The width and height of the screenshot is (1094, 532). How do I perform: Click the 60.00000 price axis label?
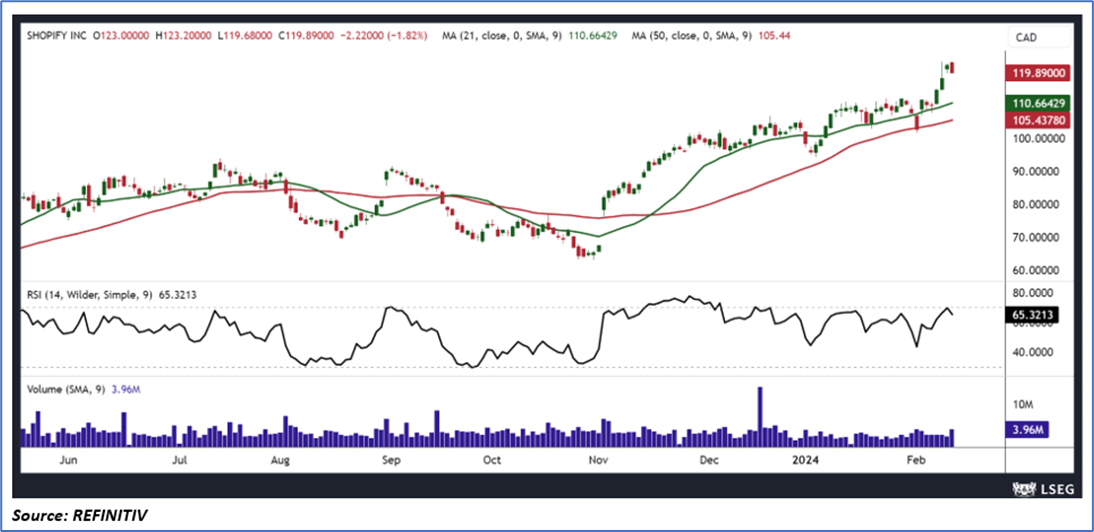point(1038,270)
